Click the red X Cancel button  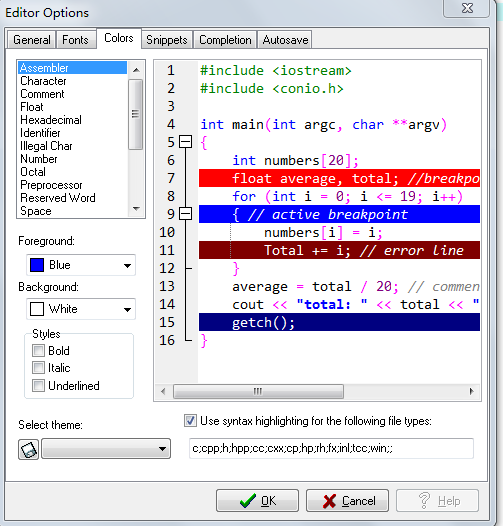[x=347, y=501]
